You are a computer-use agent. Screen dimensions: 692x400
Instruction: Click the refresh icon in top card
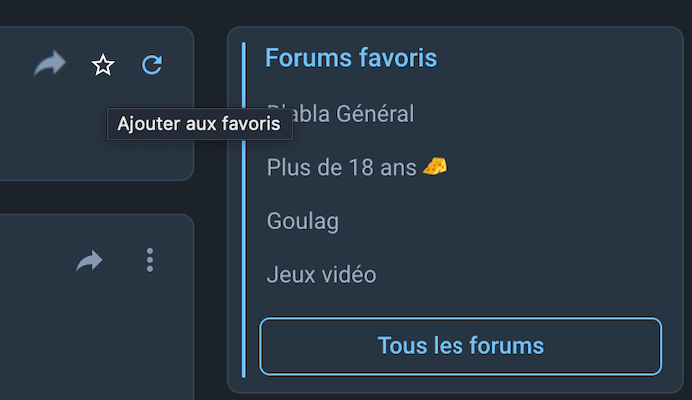pyautogui.click(x=152, y=65)
